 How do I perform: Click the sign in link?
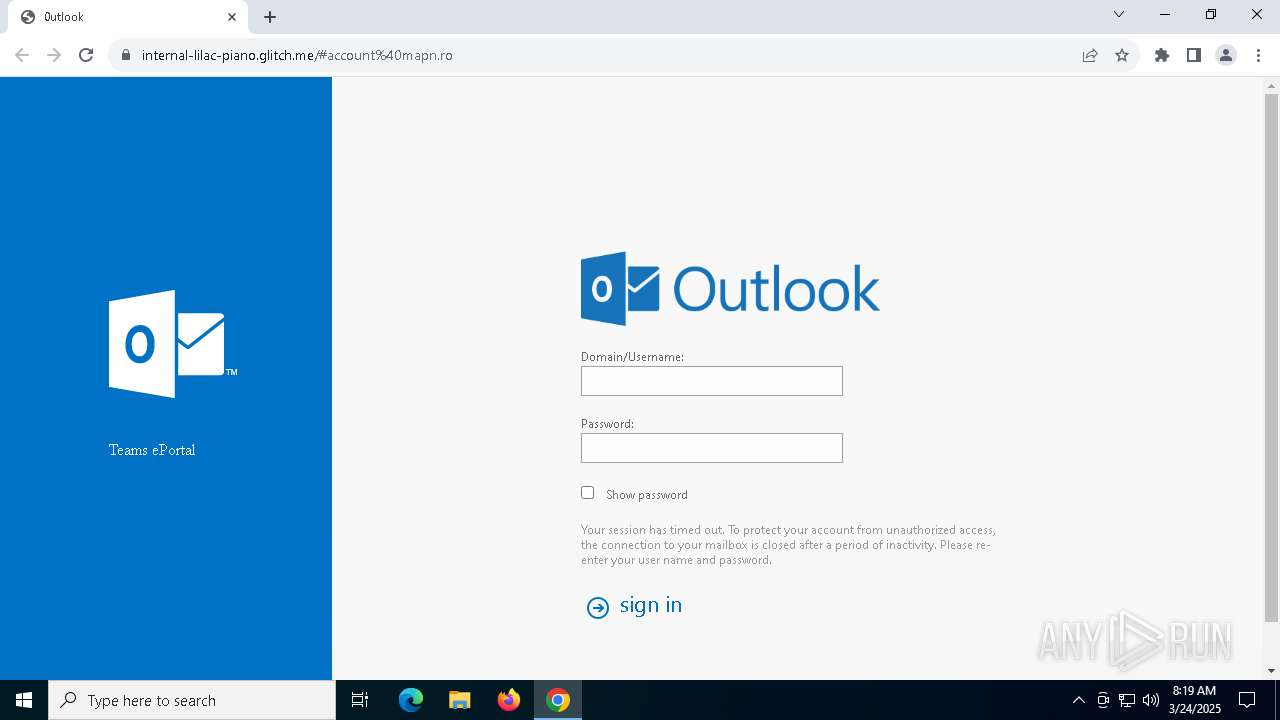coord(651,605)
